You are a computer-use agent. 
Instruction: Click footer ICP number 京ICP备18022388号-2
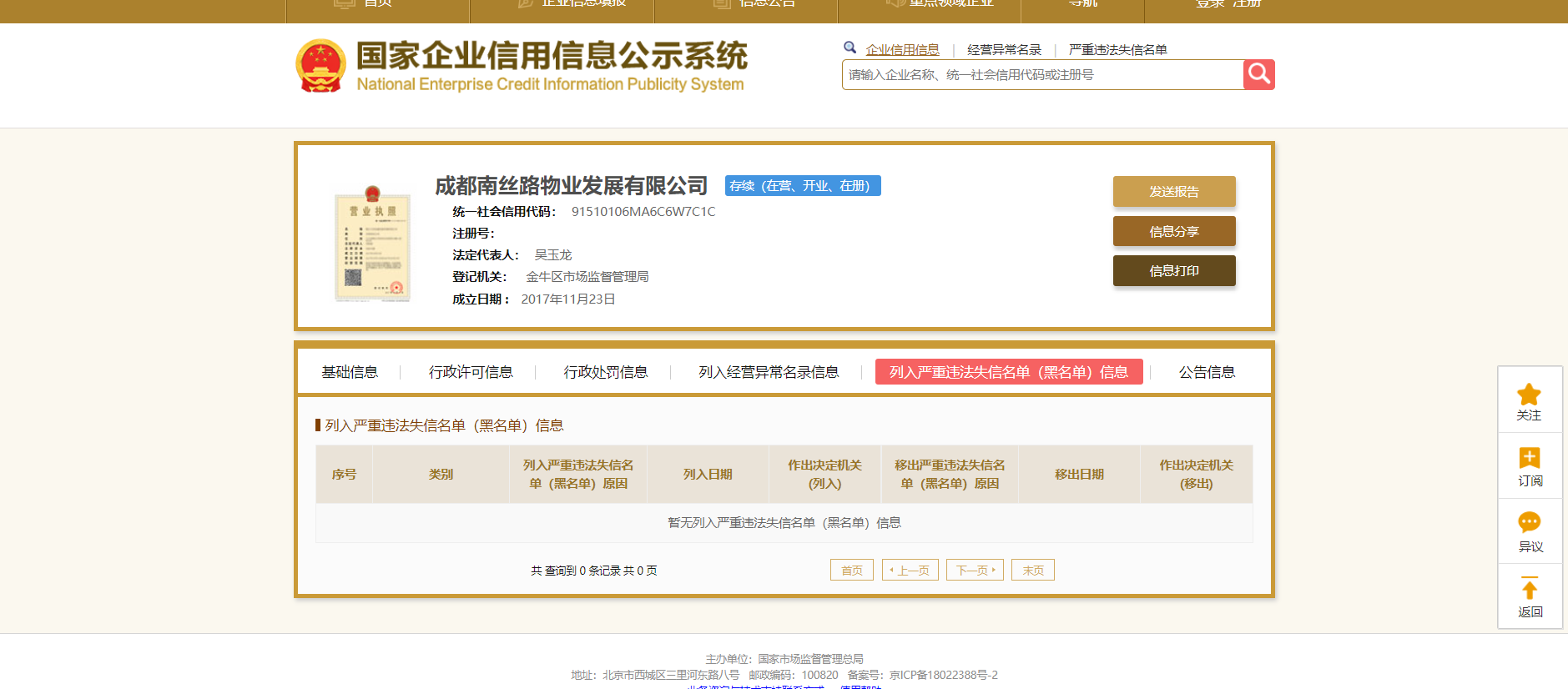tap(944, 675)
